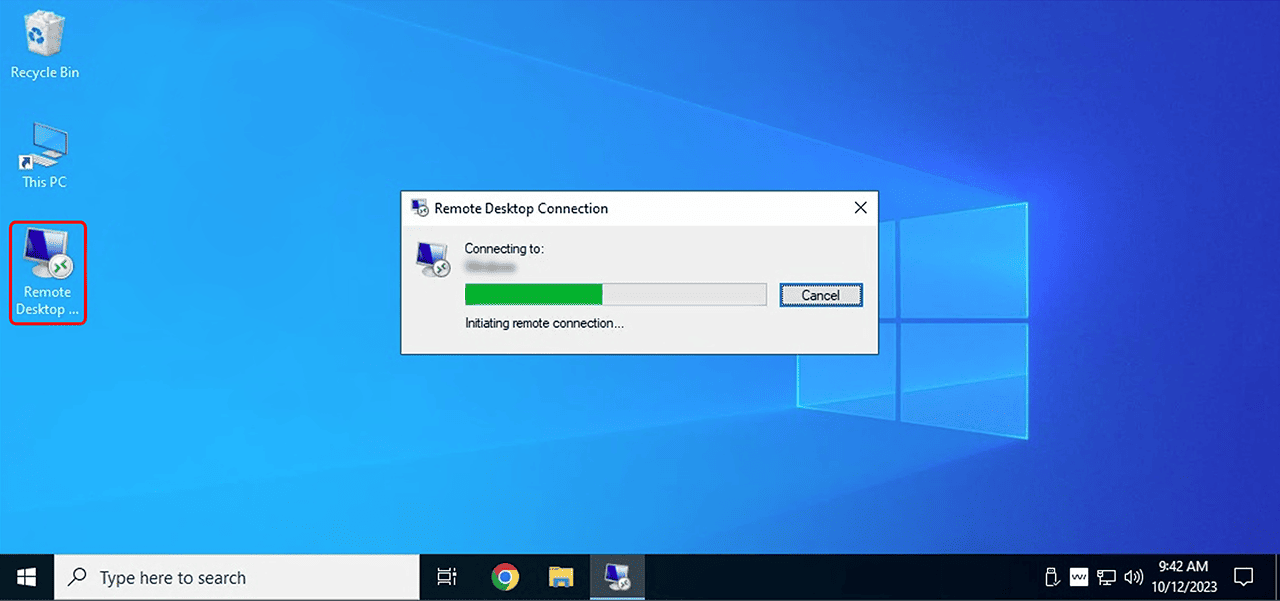Close the Remote Desktop Connection dialog
This screenshot has height=601, width=1280.
click(x=860, y=208)
